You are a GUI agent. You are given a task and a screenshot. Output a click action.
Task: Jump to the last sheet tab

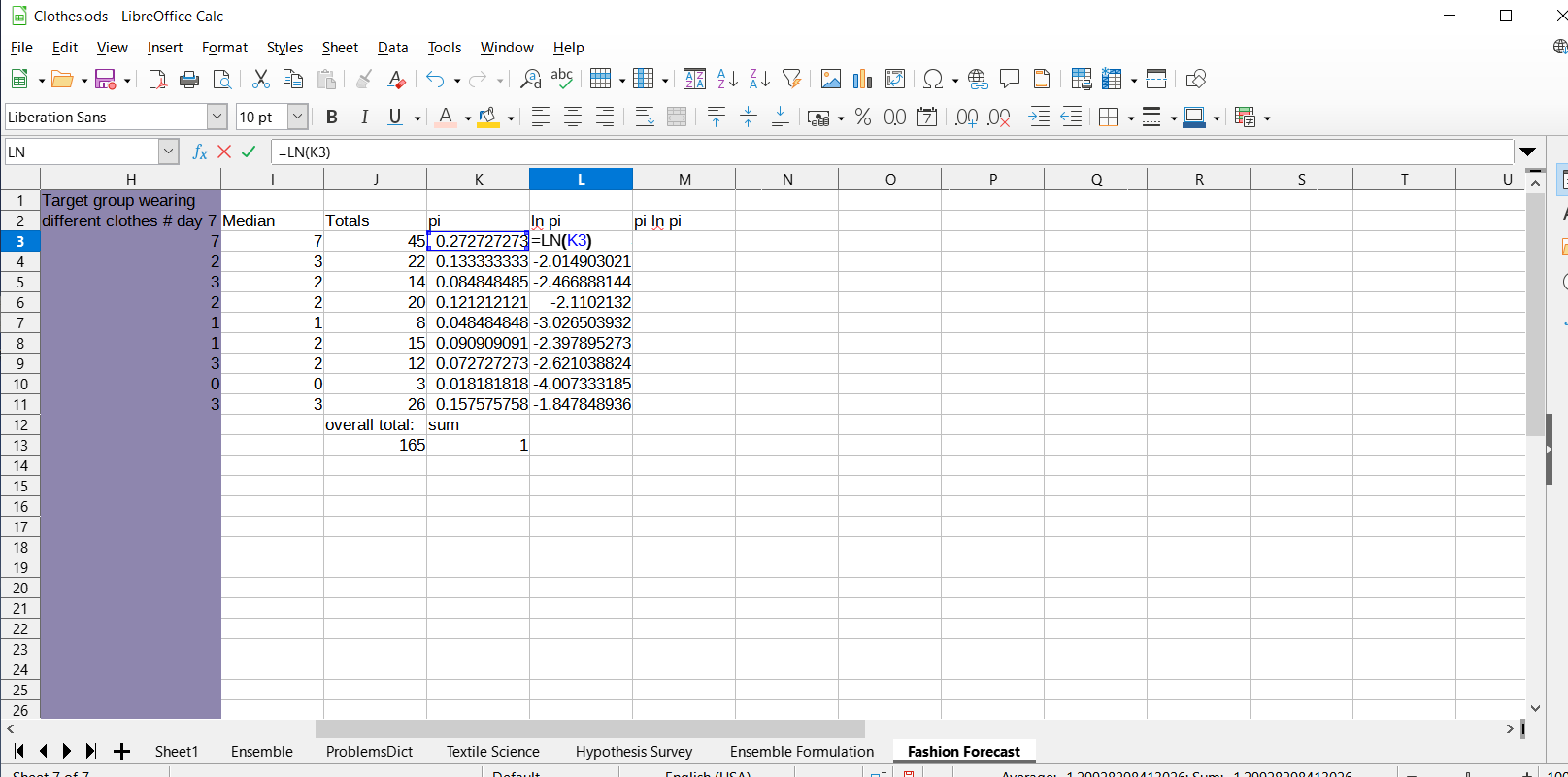coord(91,751)
